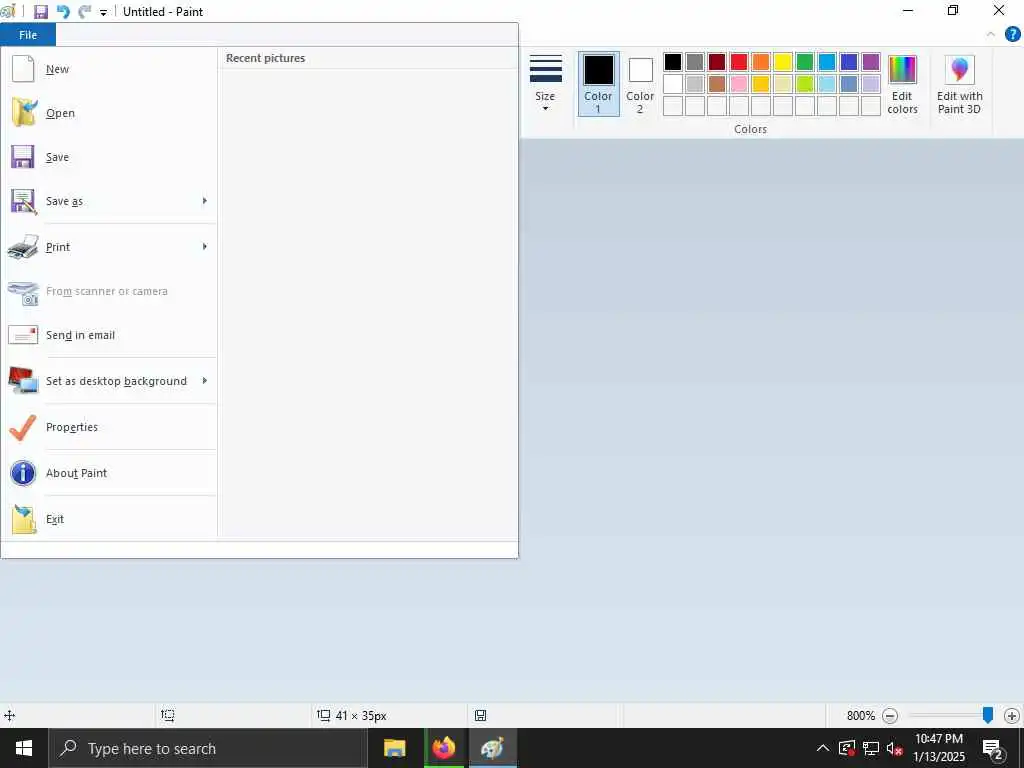Click the Redo arrow in title bar

click(84, 12)
